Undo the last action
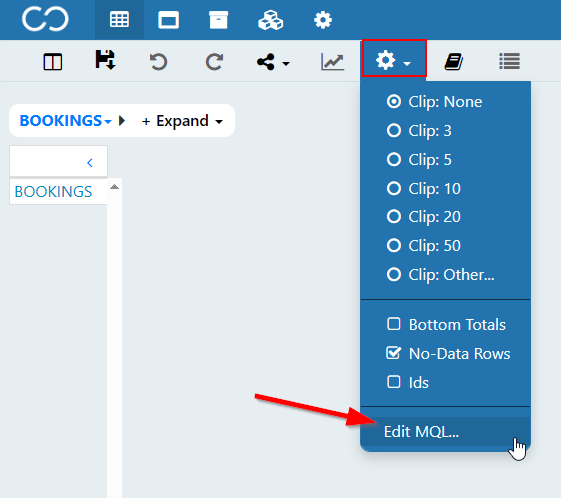The image size is (561, 498). (158, 62)
